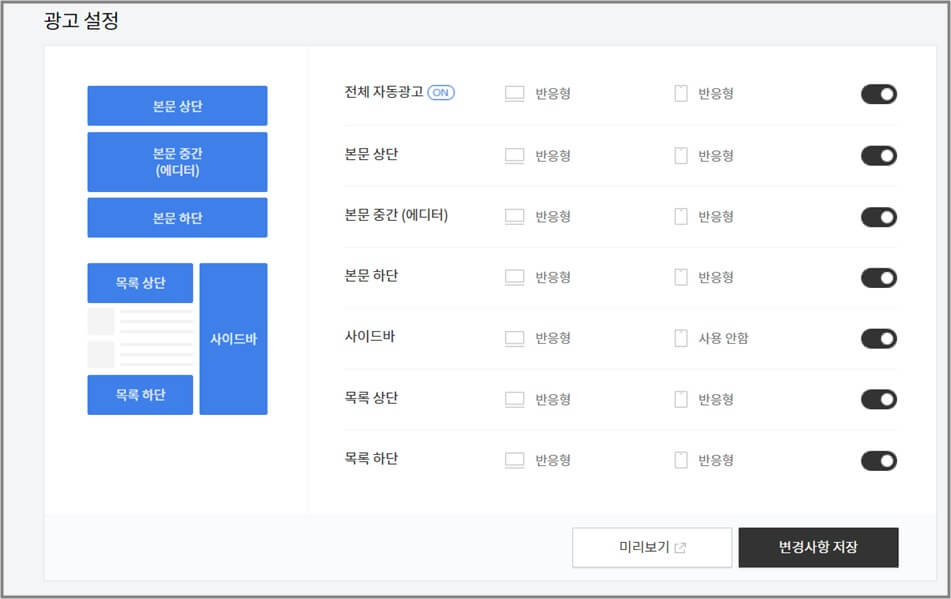The height and width of the screenshot is (599, 951).
Task: Click the desktop 반응형 icon for 목록 상단
Action: tap(515, 398)
